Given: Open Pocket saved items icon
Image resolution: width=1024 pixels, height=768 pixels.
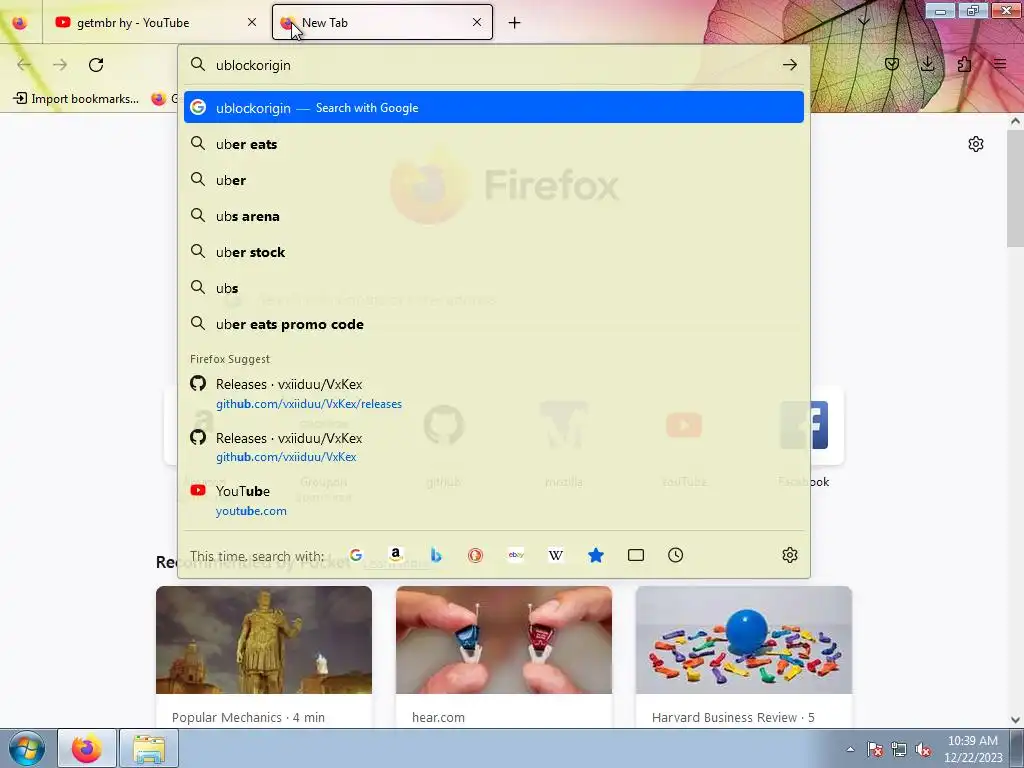Looking at the screenshot, I should 892,64.
